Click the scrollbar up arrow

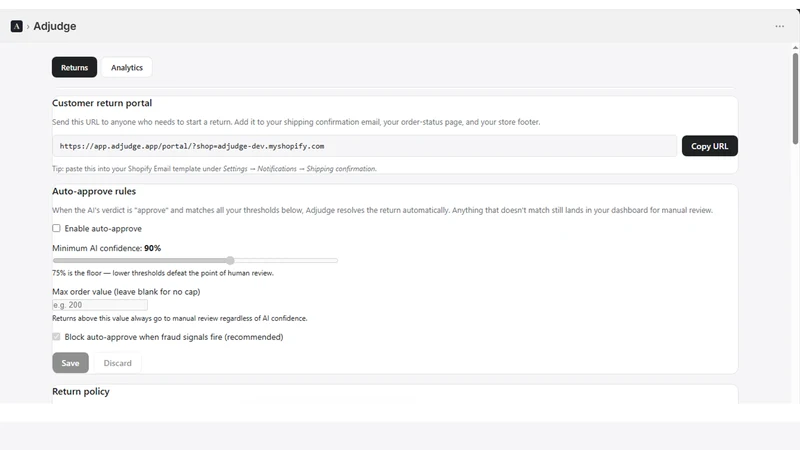[795, 47]
